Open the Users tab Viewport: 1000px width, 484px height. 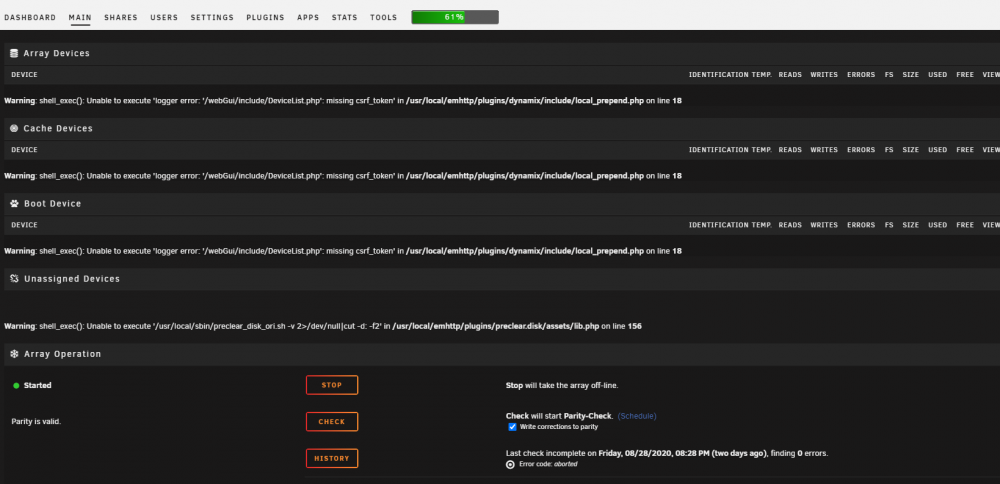(x=164, y=17)
